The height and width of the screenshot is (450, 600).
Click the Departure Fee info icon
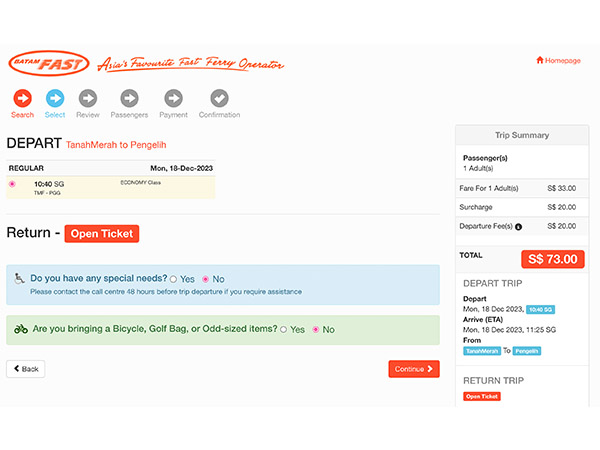518,227
